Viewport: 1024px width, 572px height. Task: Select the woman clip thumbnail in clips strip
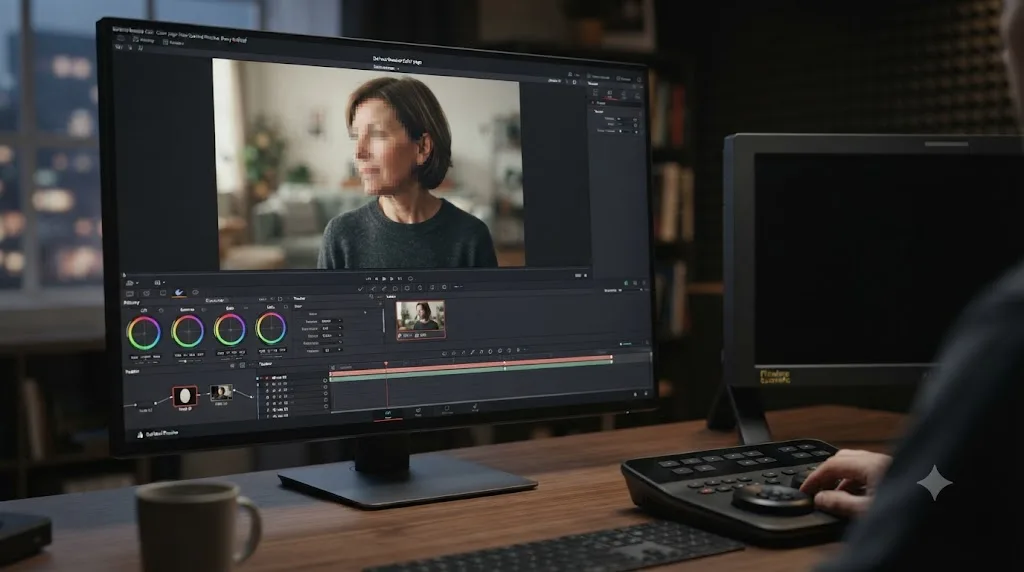coord(421,320)
